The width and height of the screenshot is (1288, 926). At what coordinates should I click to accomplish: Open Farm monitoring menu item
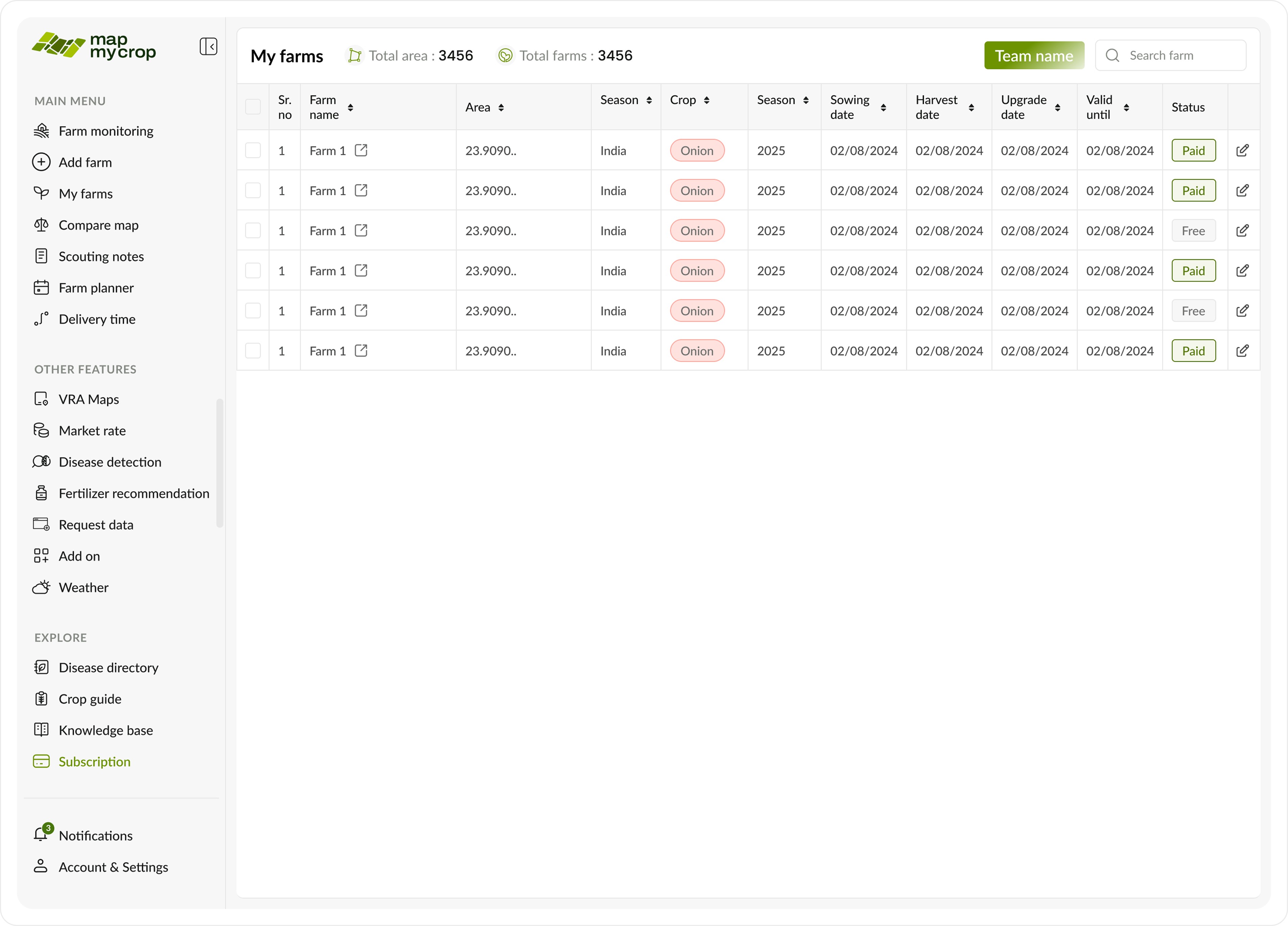[x=106, y=131]
